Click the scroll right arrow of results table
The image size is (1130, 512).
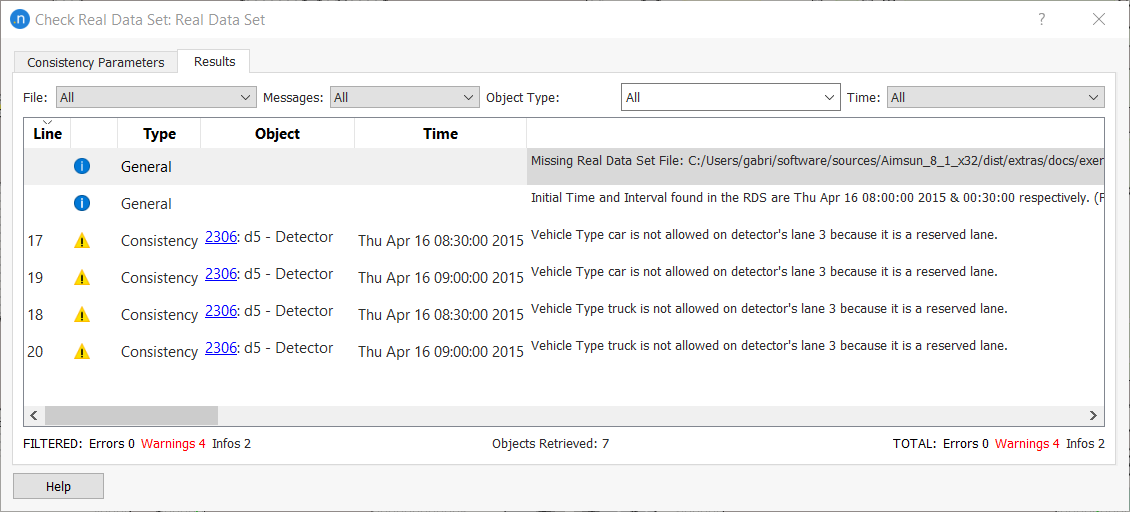click(x=1093, y=415)
